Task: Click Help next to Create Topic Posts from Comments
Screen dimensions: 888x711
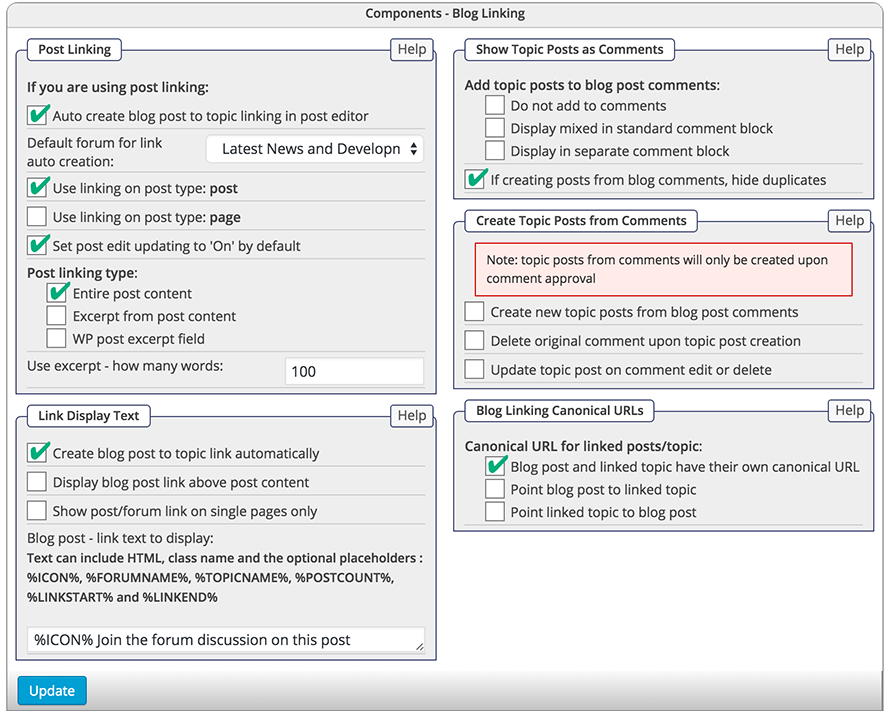Action: click(849, 220)
